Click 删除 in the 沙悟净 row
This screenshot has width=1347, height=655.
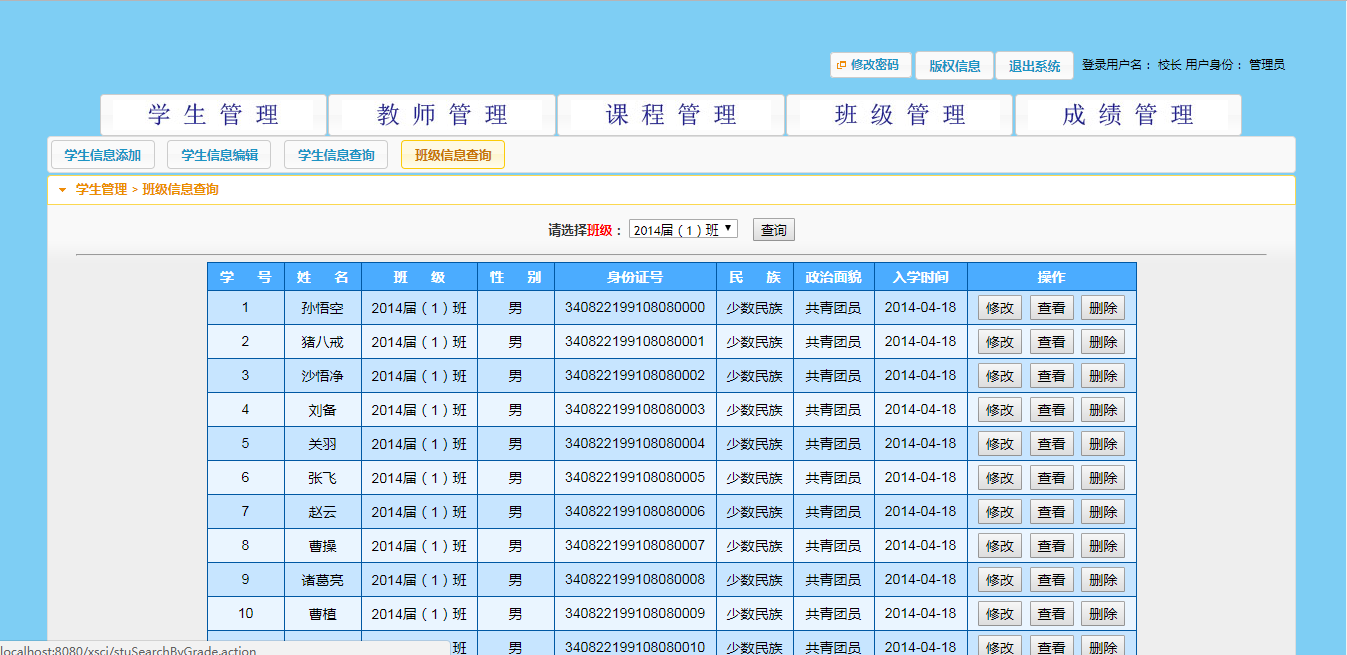(1103, 376)
